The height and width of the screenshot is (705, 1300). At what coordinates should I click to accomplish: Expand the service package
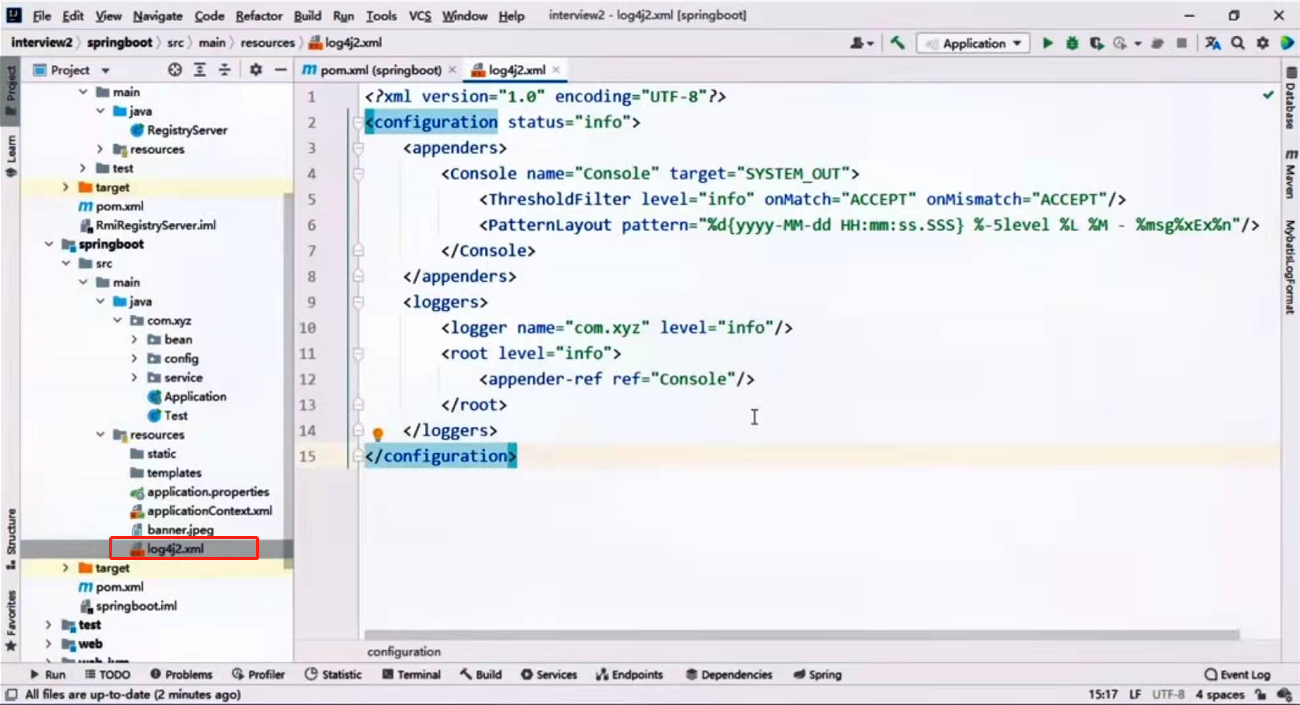pos(135,378)
